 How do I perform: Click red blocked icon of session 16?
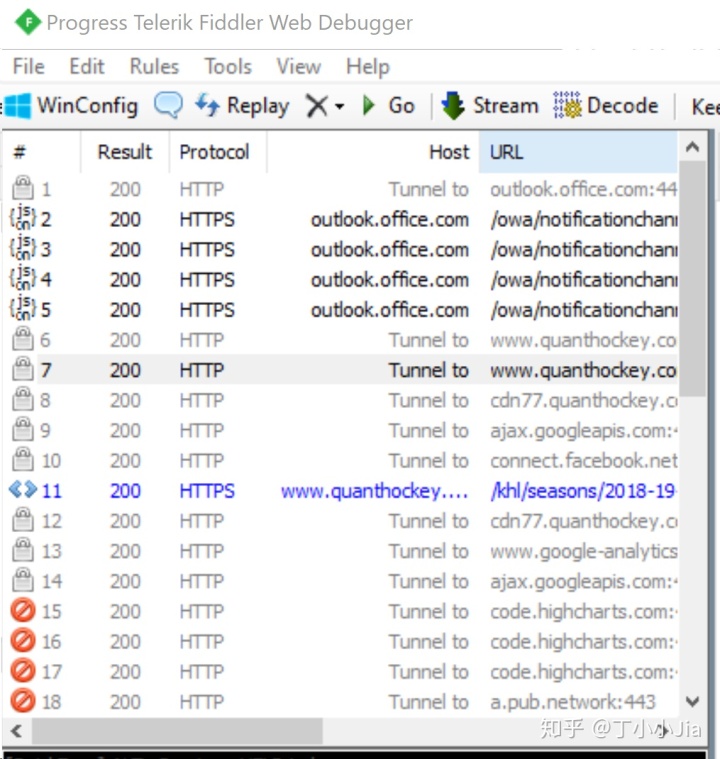click(x=23, y=640)
